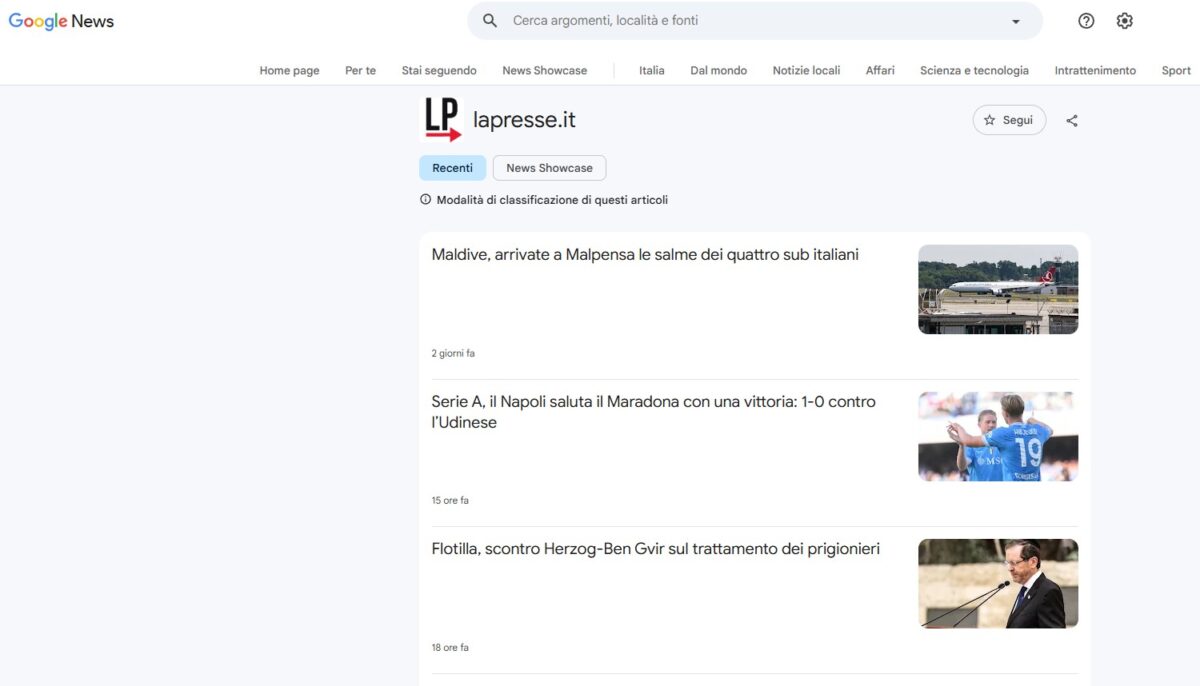
Task: Open the Affari section
Action: [880, 71]
